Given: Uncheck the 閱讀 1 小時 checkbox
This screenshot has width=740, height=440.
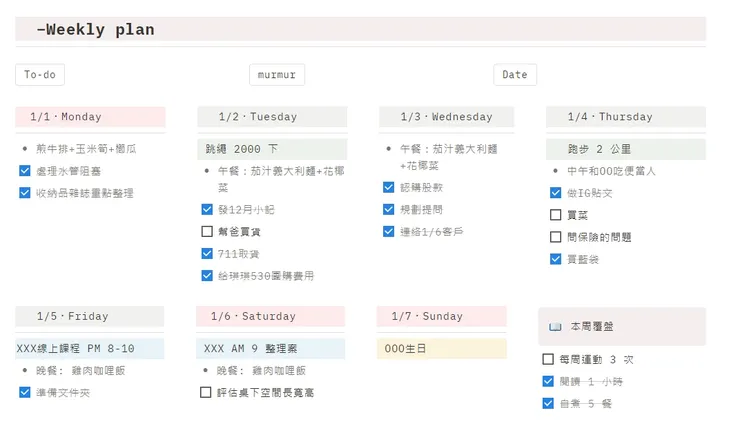Looking at the screenshot, I should click(548, 381).
